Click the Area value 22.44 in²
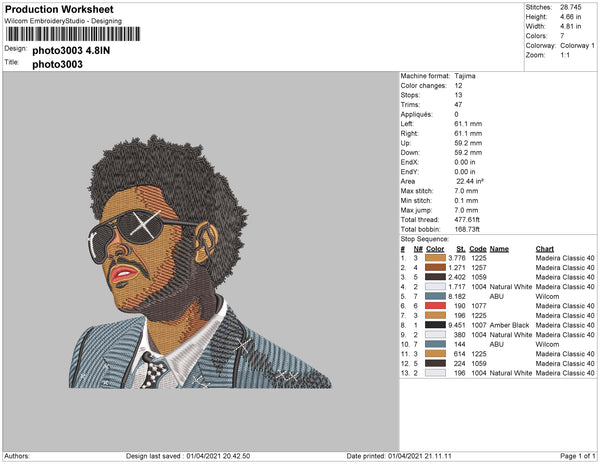This screenshot has width=600, height=464. coord(470,181)
